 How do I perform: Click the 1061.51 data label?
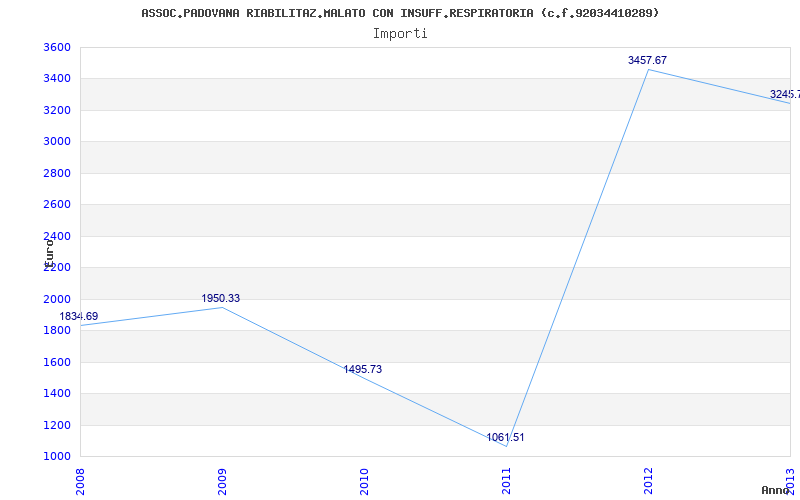(x=505, y=437)
